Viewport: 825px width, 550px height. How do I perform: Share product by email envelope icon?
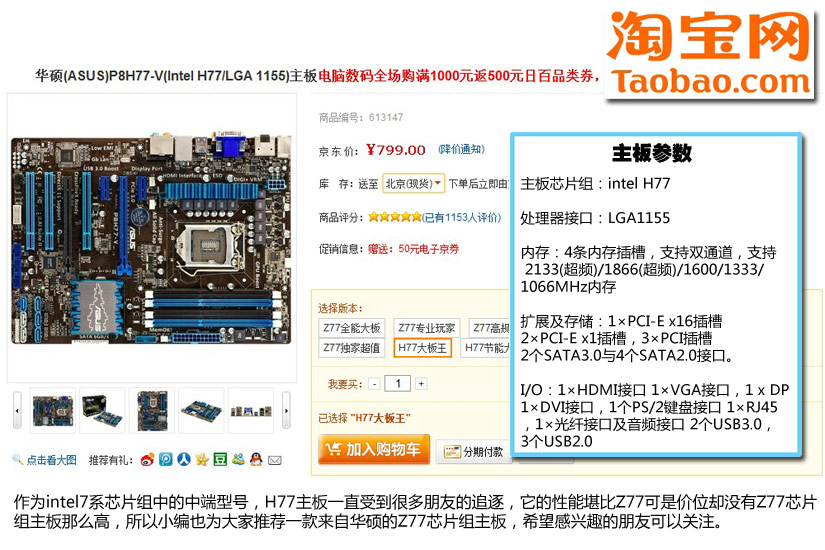pyautogui.click(x=275, y=461)
